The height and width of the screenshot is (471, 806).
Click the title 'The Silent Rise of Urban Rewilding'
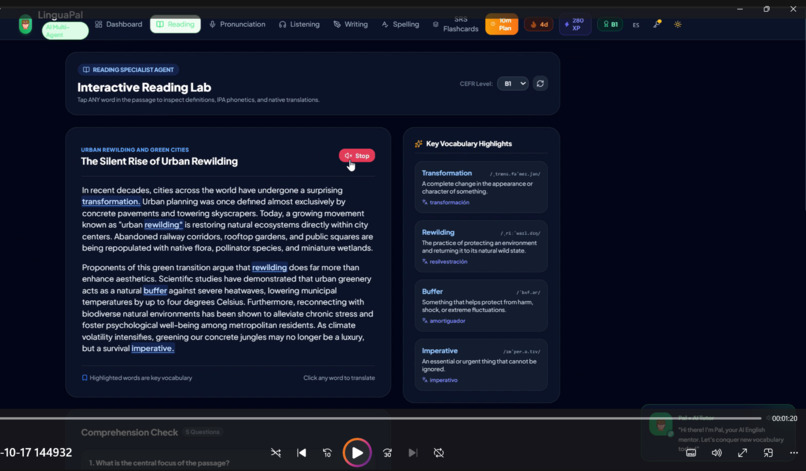pos(159,161)
